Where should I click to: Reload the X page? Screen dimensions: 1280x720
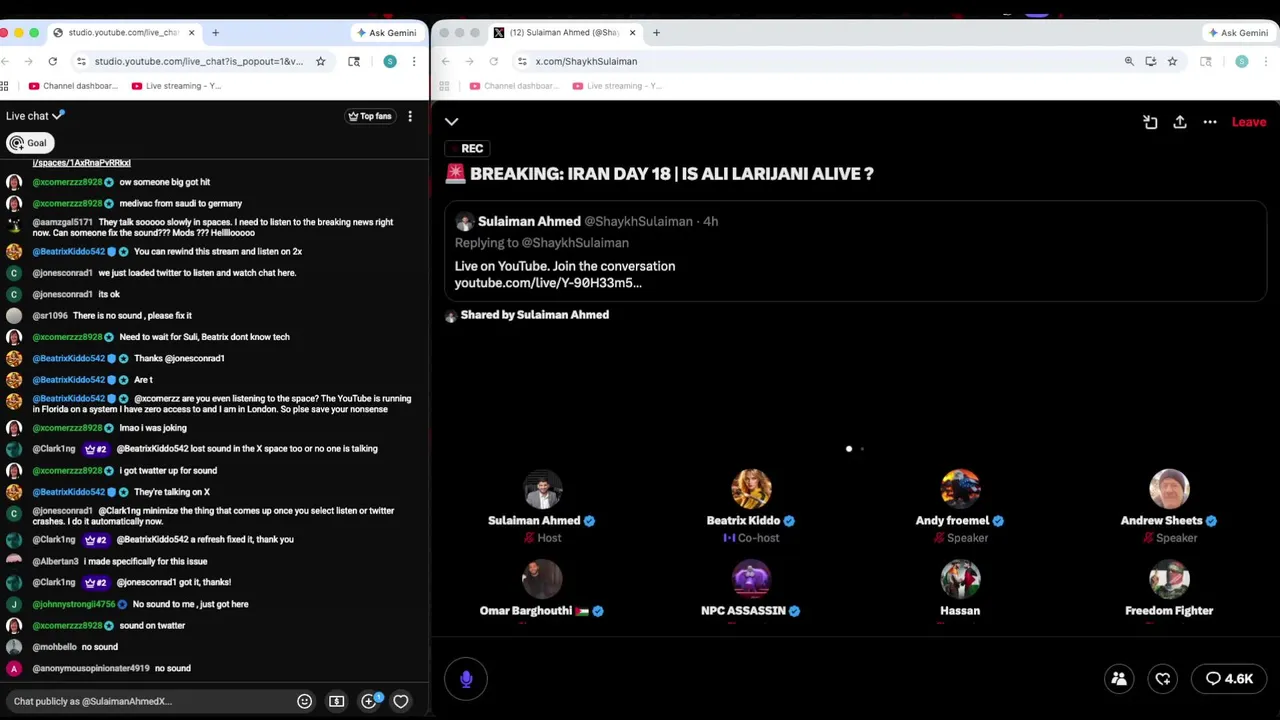(x=494, y=61)
